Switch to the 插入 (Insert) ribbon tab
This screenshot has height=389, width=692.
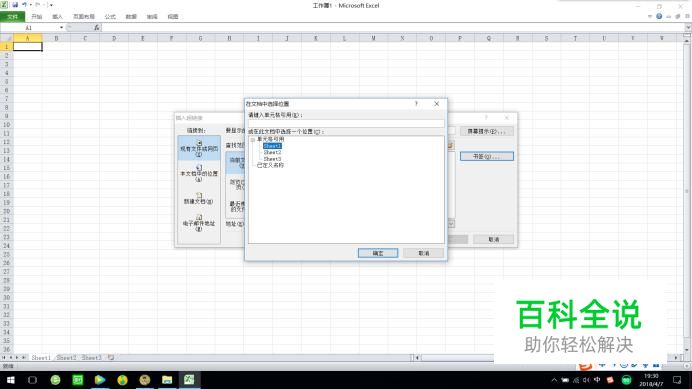pos(57,17)
